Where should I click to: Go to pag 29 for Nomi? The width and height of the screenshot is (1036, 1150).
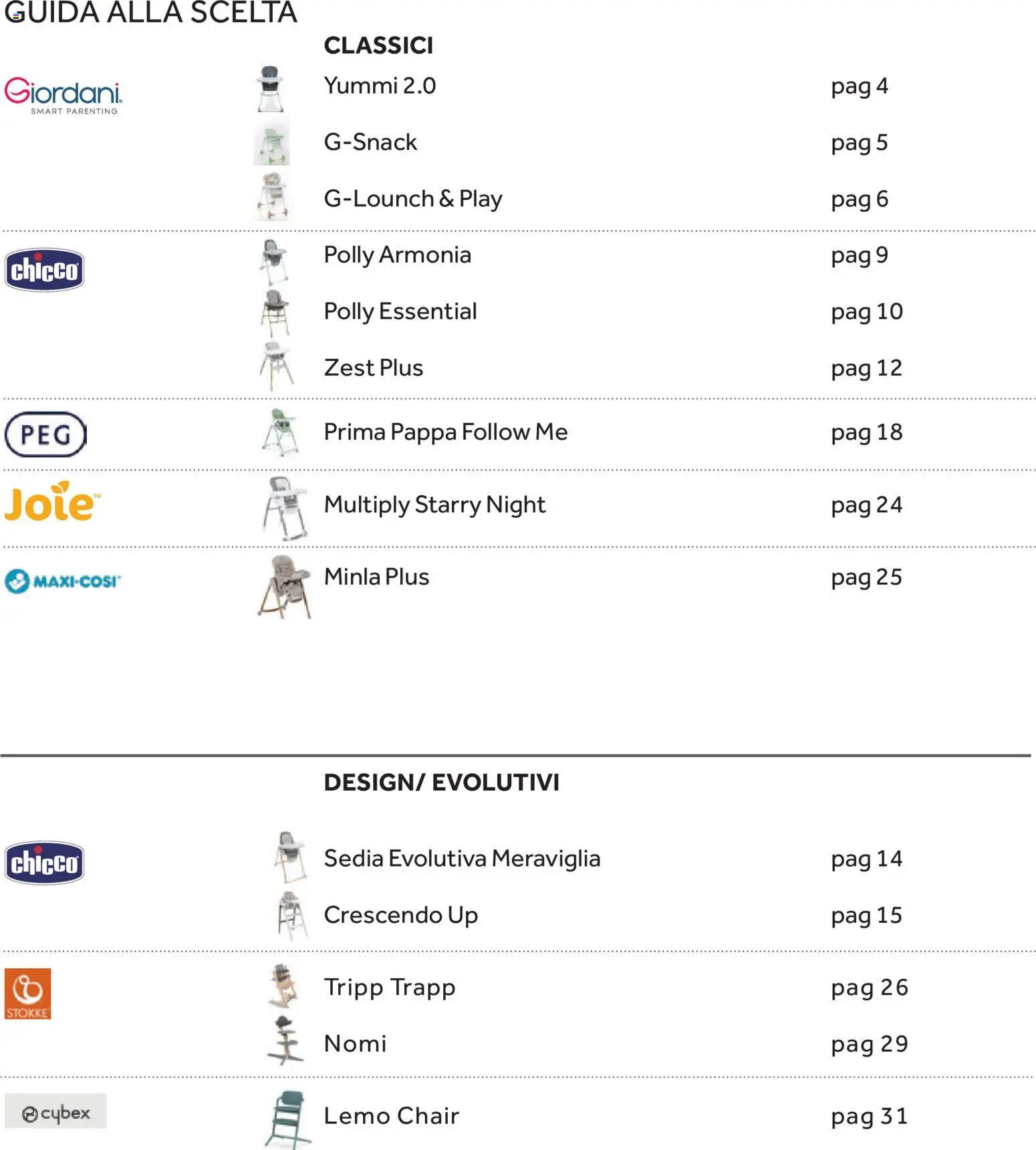tap(869, 1044)
